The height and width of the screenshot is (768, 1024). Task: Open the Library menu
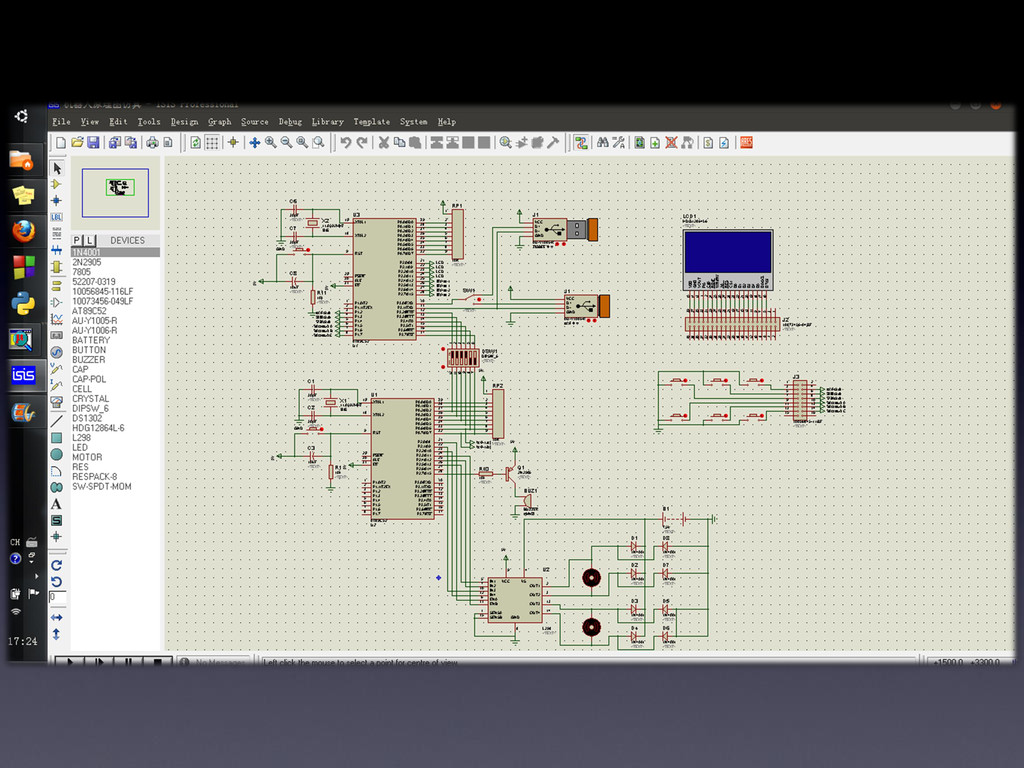pos(327,122)
